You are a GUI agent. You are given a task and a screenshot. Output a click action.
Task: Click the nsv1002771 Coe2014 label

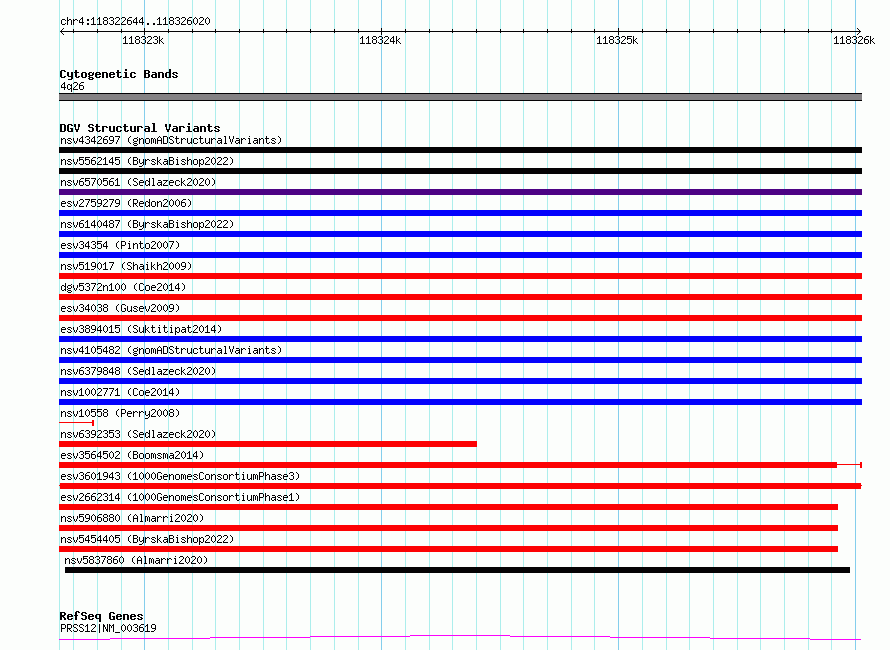[120, 392]
